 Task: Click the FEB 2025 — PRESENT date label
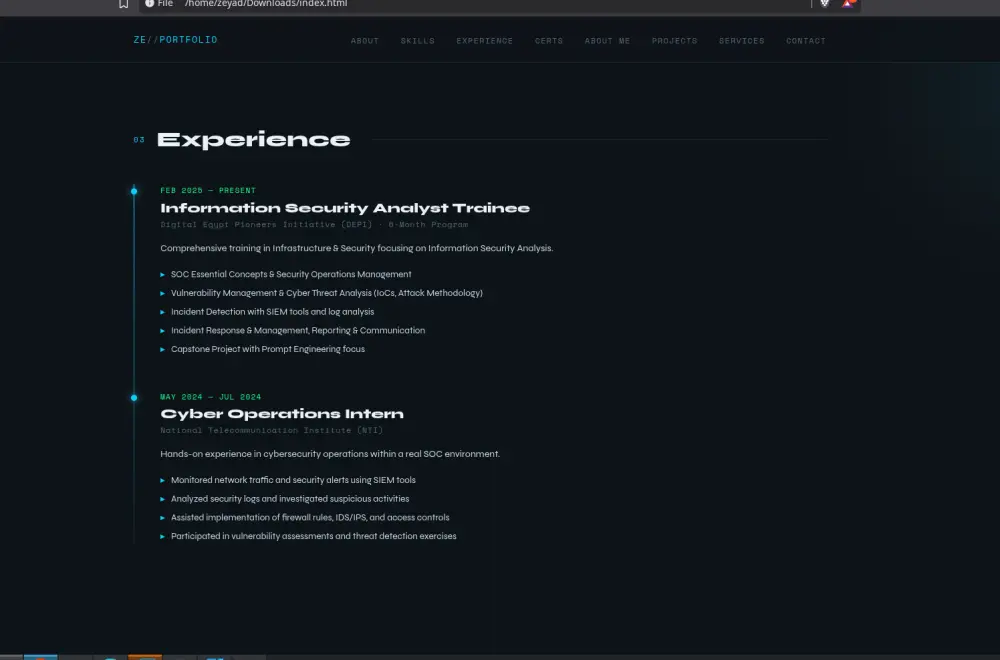coord(208,191)
